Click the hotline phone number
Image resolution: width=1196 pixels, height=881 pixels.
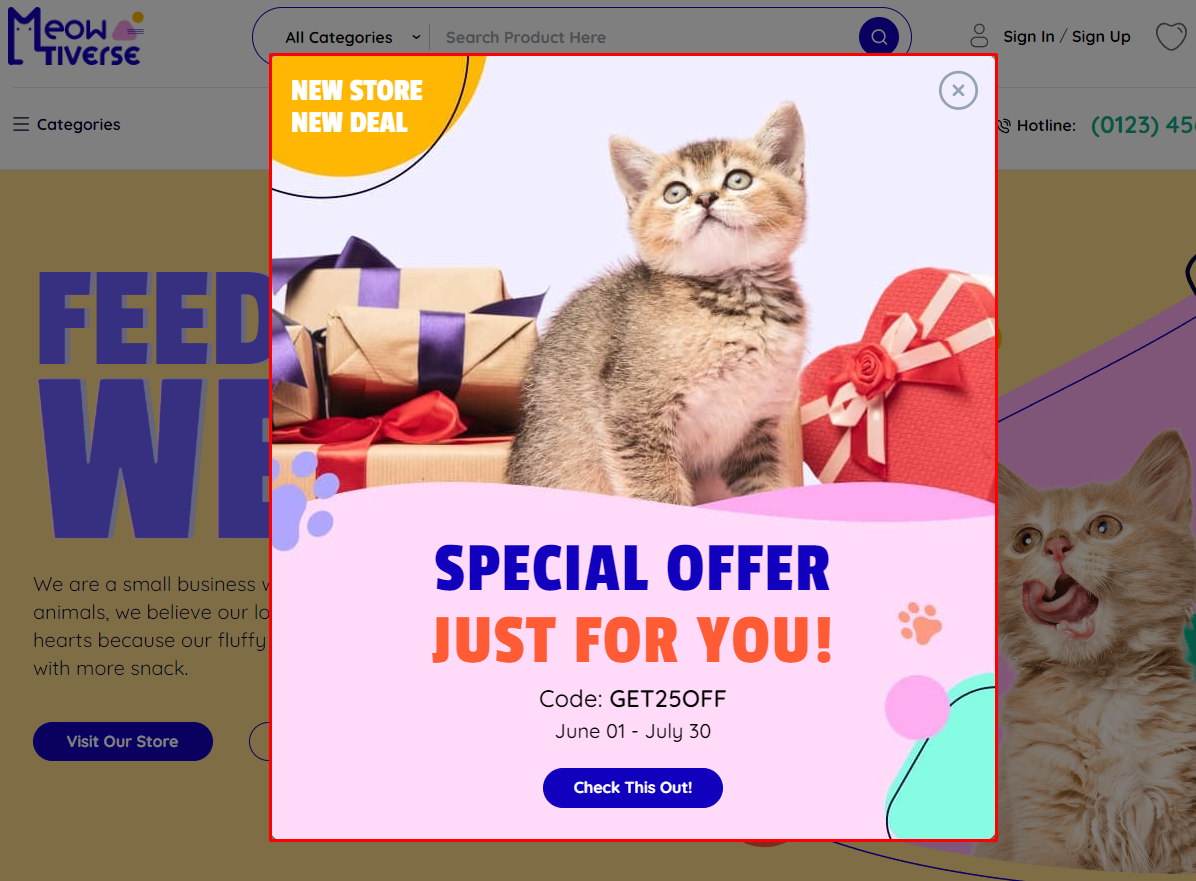pos(1143,125)
